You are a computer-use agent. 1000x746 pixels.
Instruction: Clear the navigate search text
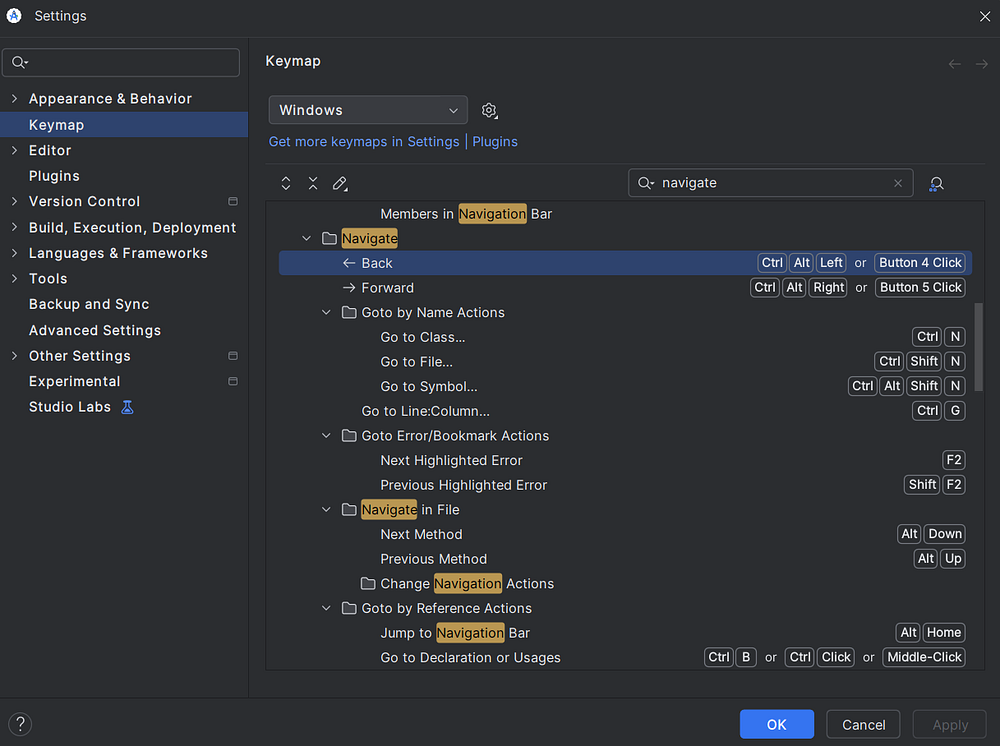coord(897,183)
